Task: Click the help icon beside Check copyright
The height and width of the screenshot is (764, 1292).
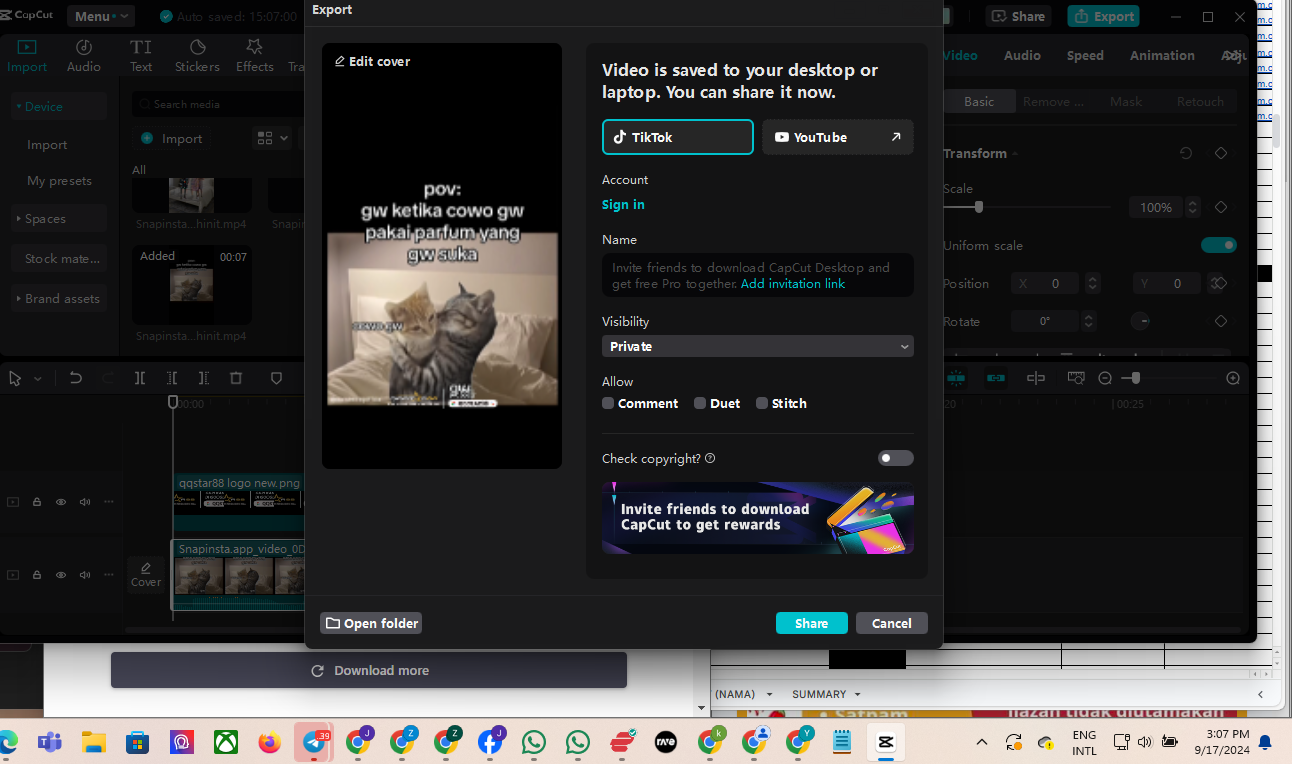Action: (x=710, y=458)
